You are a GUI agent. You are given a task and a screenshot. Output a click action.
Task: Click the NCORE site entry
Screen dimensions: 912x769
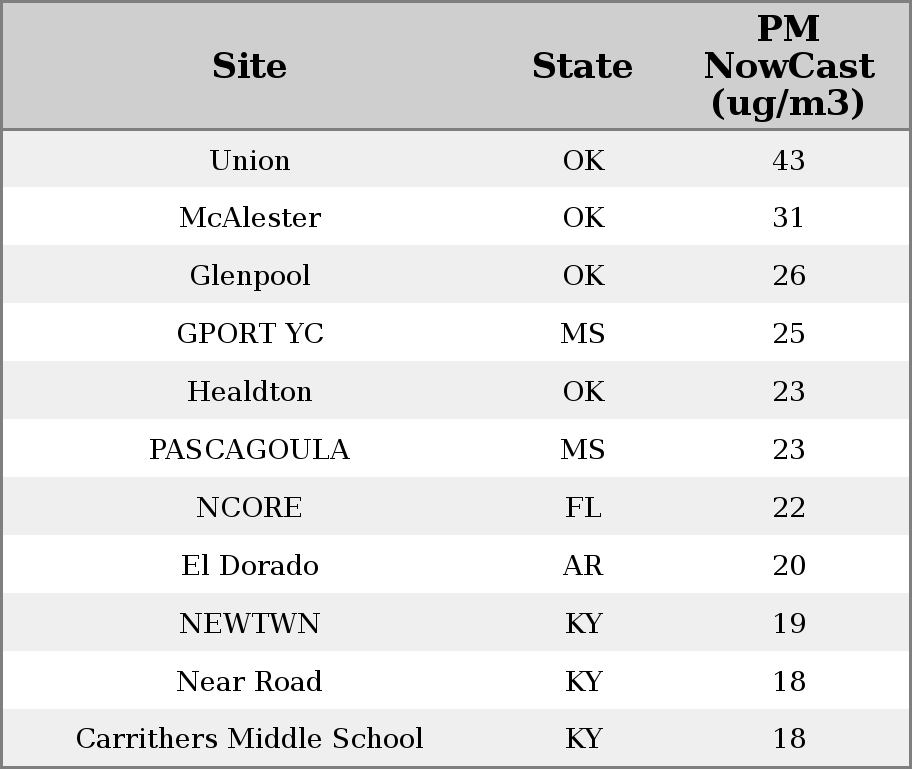pos(250,507)
